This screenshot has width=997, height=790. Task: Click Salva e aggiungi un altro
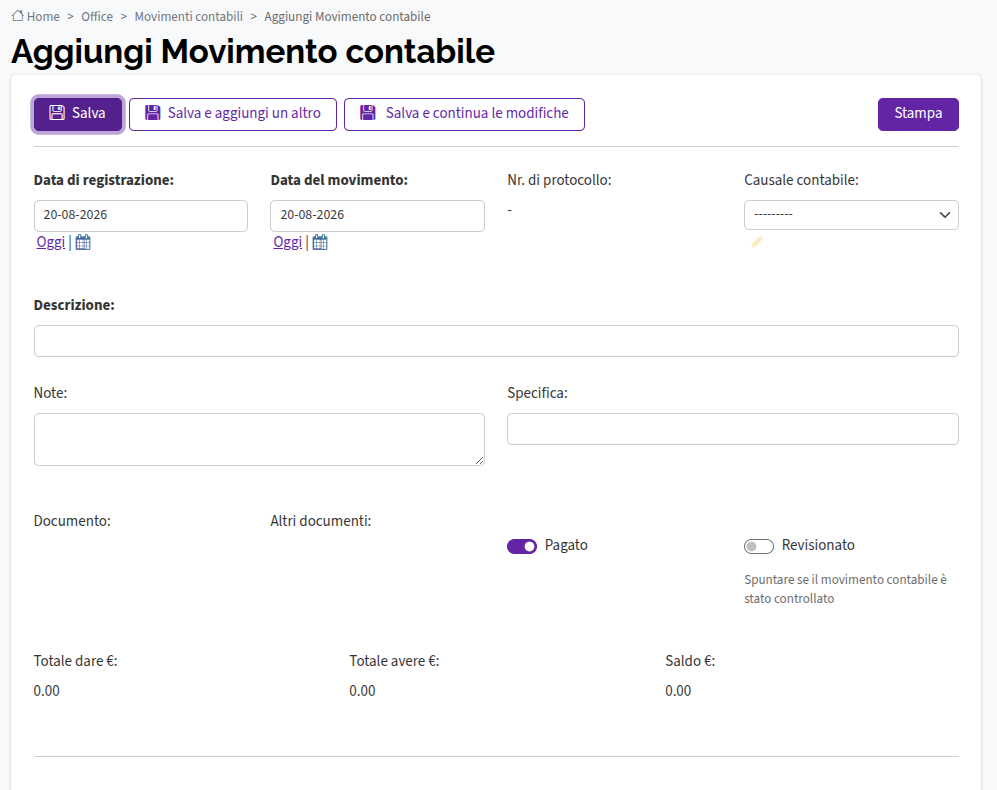point(233,114)
